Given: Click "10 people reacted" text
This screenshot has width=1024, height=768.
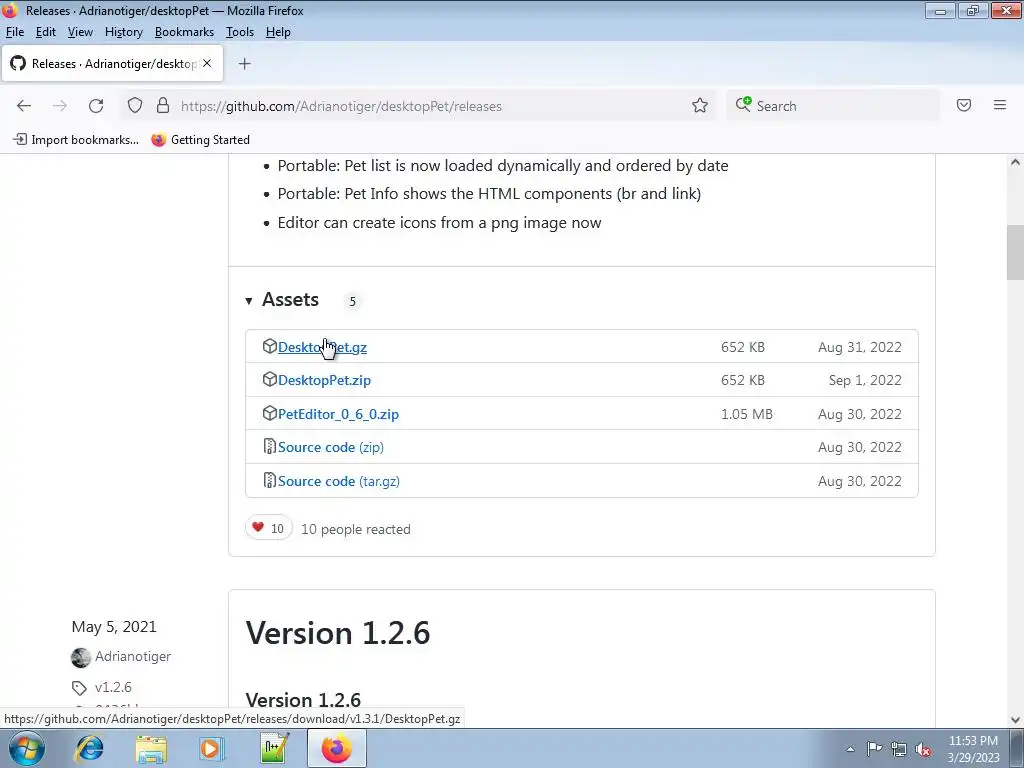Looking at the screenshot, I should click(x=356, y=529).
